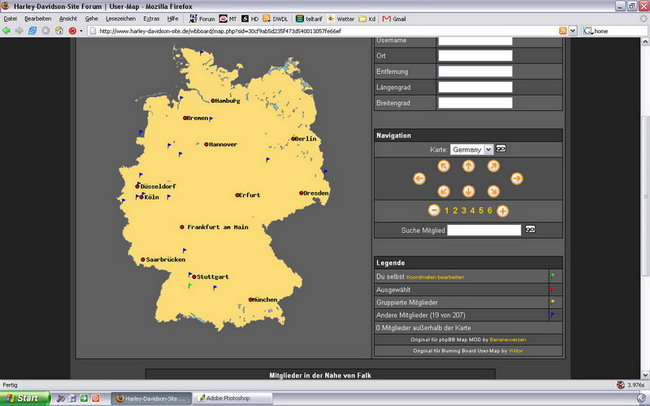Open the Karte dropdown showing Germany
The height and width of the screenshot is (406, 650).
tap(471, 149)
